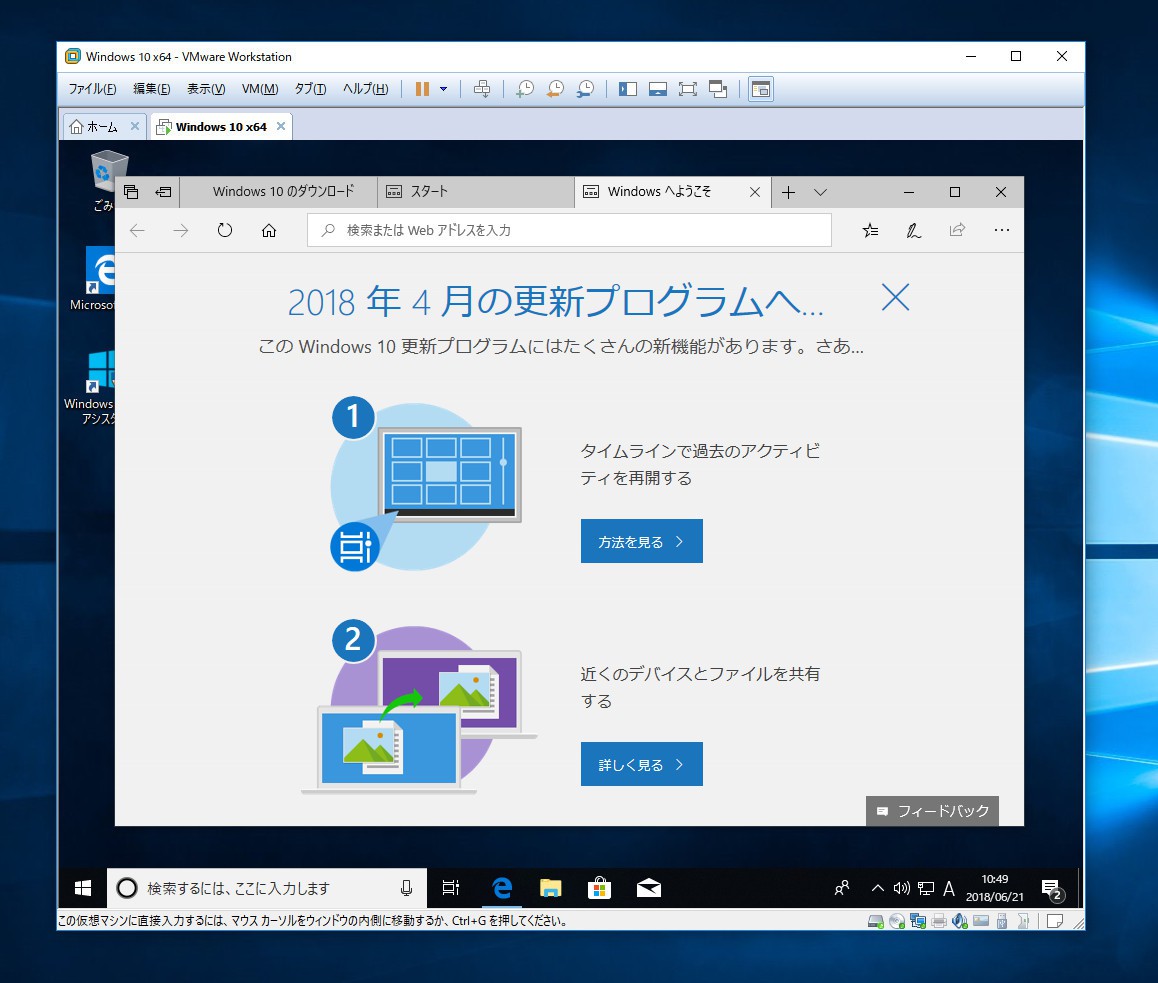
Task: Click the revert to snapshot icon
Action: (x=554, y=89)
